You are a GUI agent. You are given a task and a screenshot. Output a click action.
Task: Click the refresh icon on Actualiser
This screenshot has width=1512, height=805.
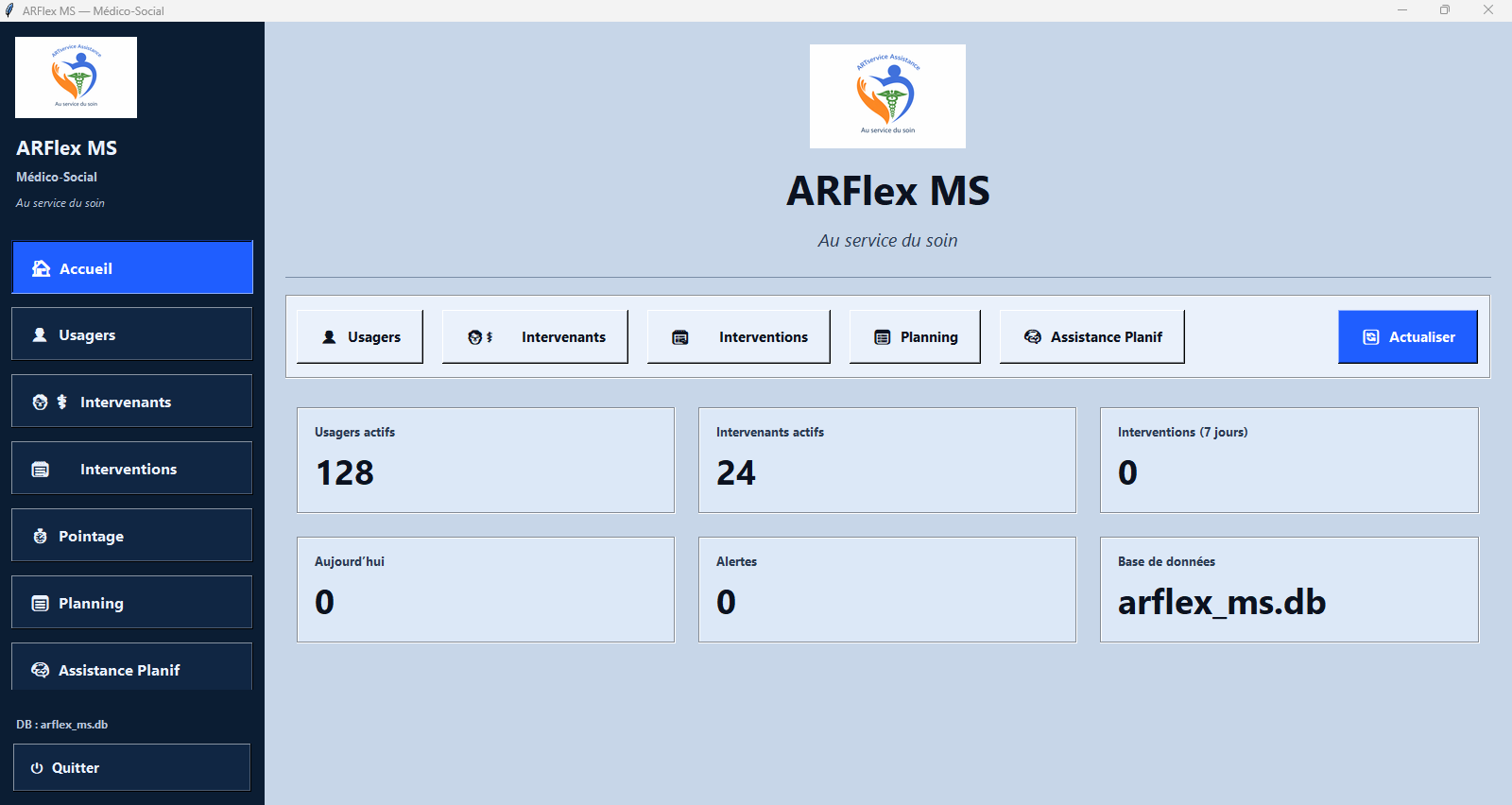coord(1371,337)
